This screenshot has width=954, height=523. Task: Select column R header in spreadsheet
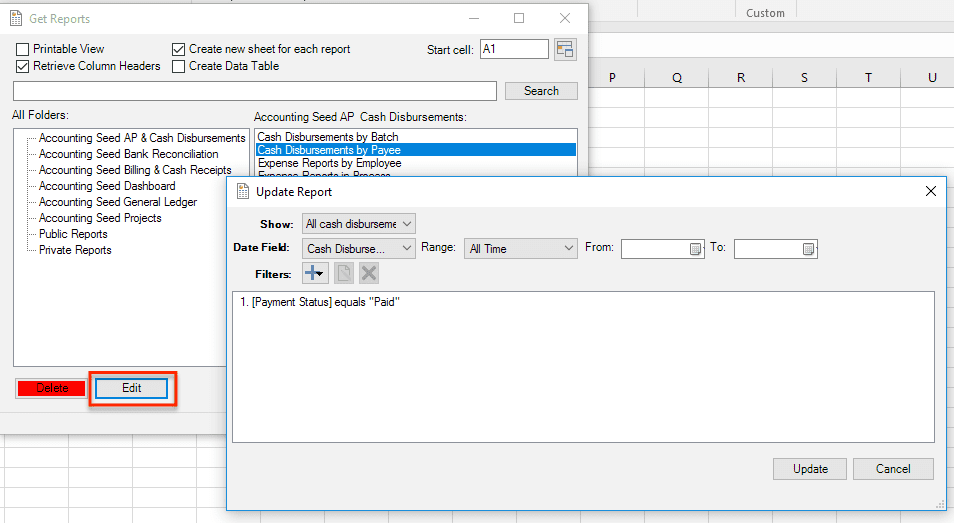pyautogui.click(x=740, y=77)
